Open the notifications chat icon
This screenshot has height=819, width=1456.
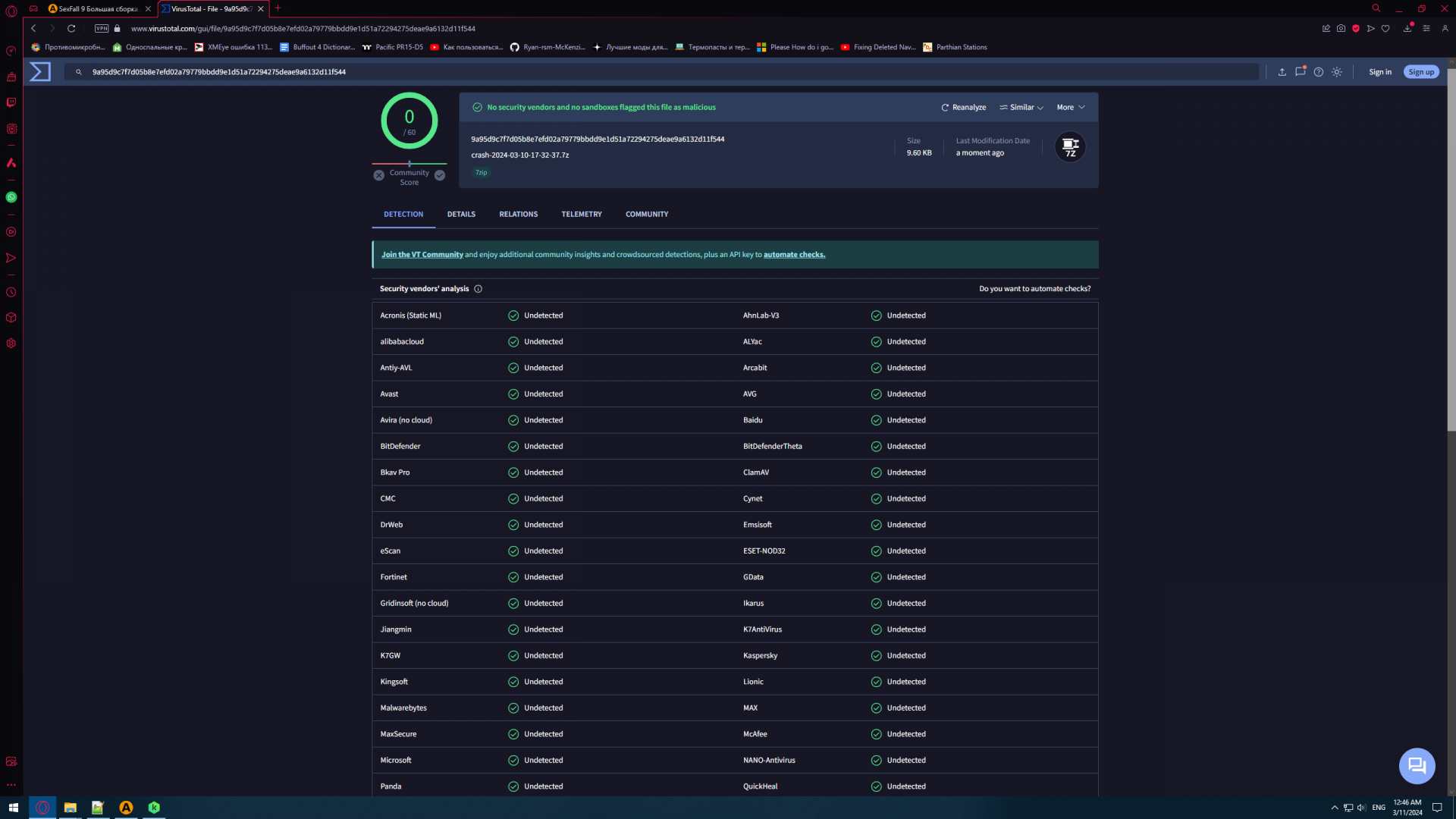[1300, 72]
